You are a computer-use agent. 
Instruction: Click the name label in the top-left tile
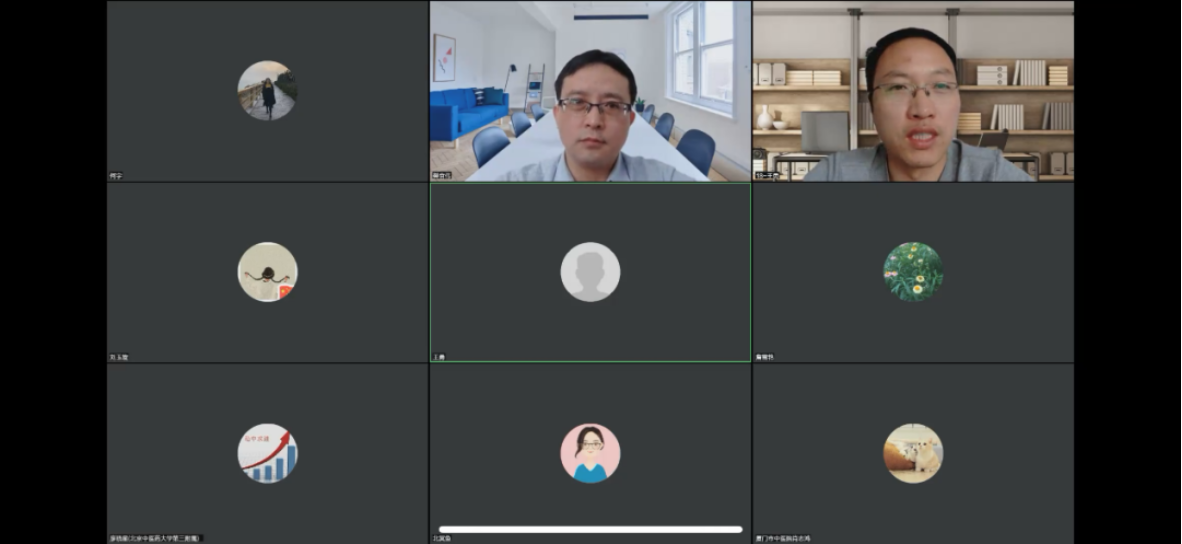(x=116, y=176)
